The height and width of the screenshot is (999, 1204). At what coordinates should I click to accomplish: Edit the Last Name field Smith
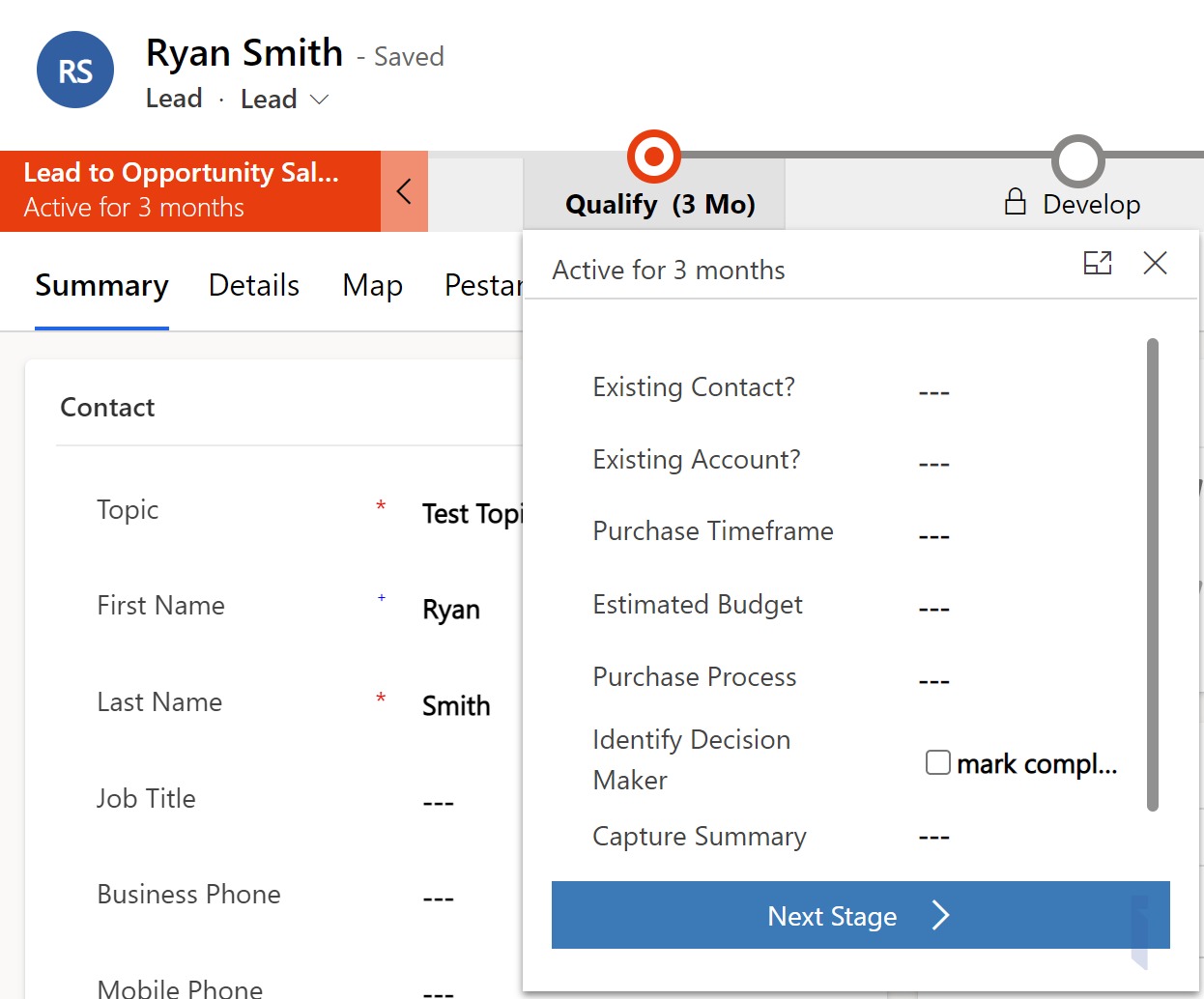[456, 706]
